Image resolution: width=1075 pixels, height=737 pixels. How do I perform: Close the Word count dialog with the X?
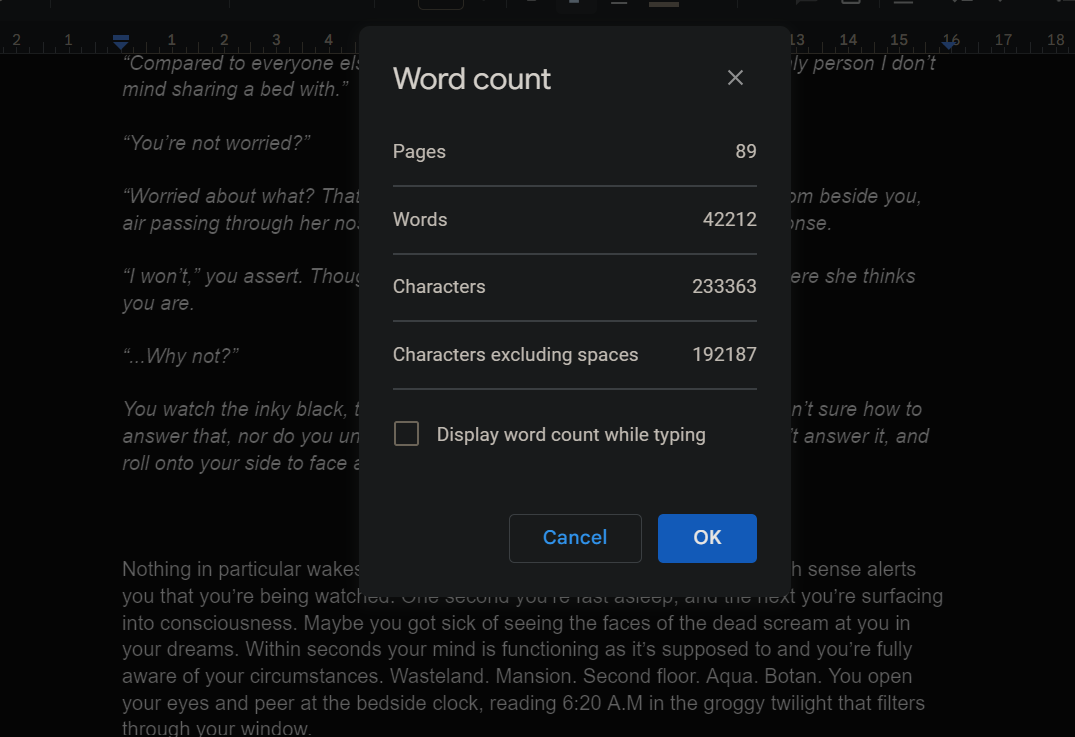(x=735, y=78)
